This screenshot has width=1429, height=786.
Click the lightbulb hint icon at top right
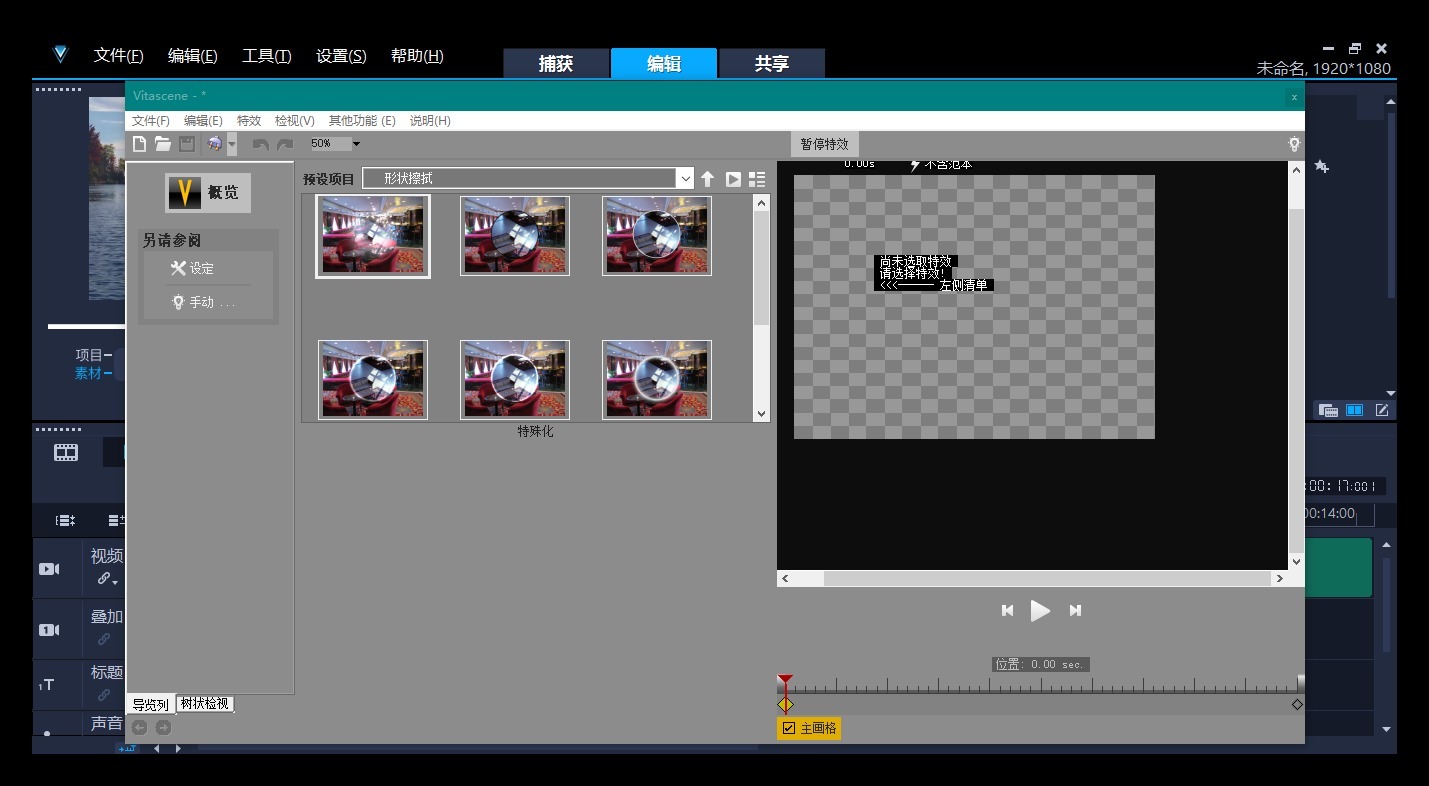tap(1294, 144)
